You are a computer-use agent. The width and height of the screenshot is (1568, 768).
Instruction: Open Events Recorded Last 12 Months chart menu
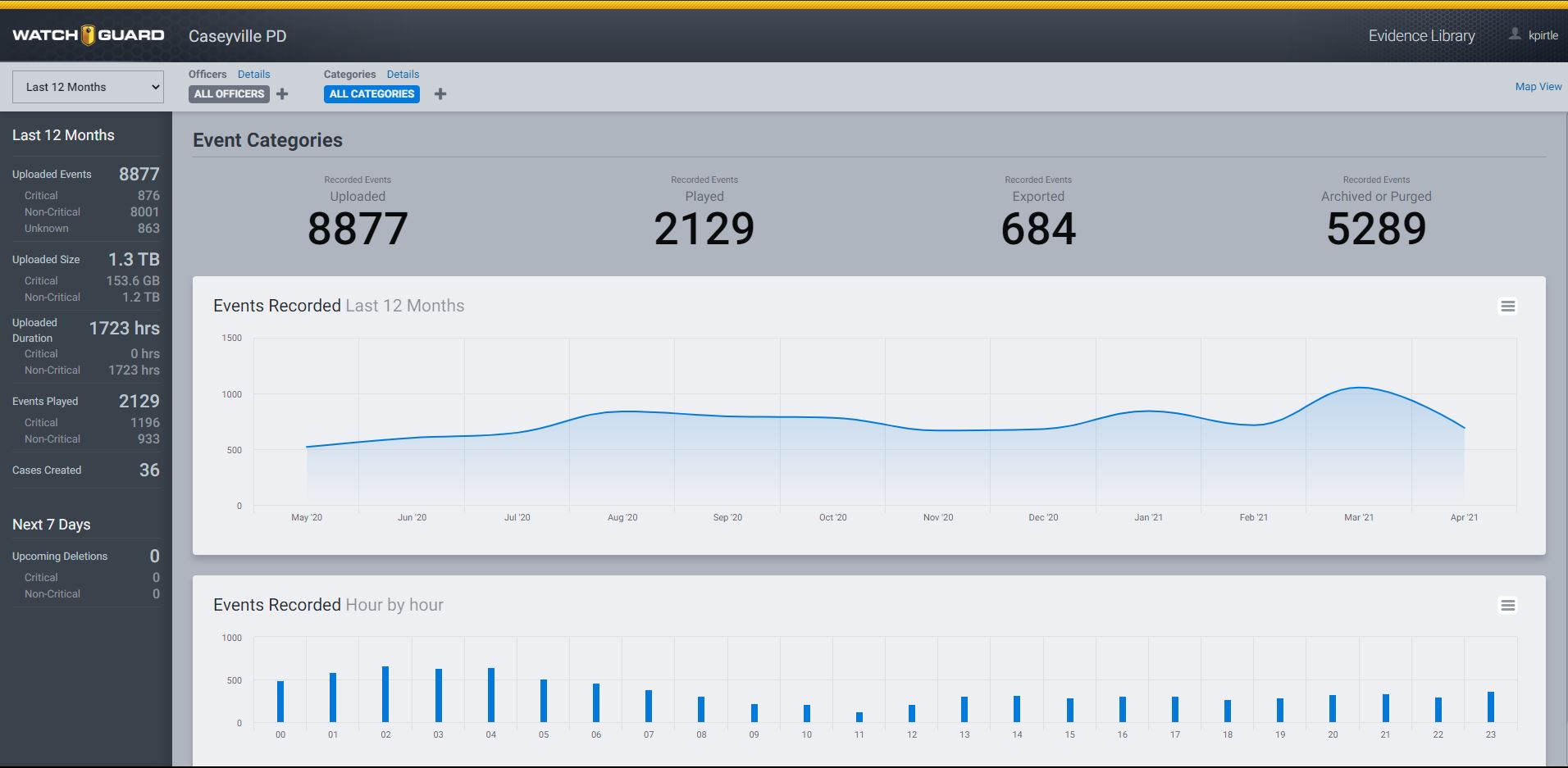tap(1507, 307)
